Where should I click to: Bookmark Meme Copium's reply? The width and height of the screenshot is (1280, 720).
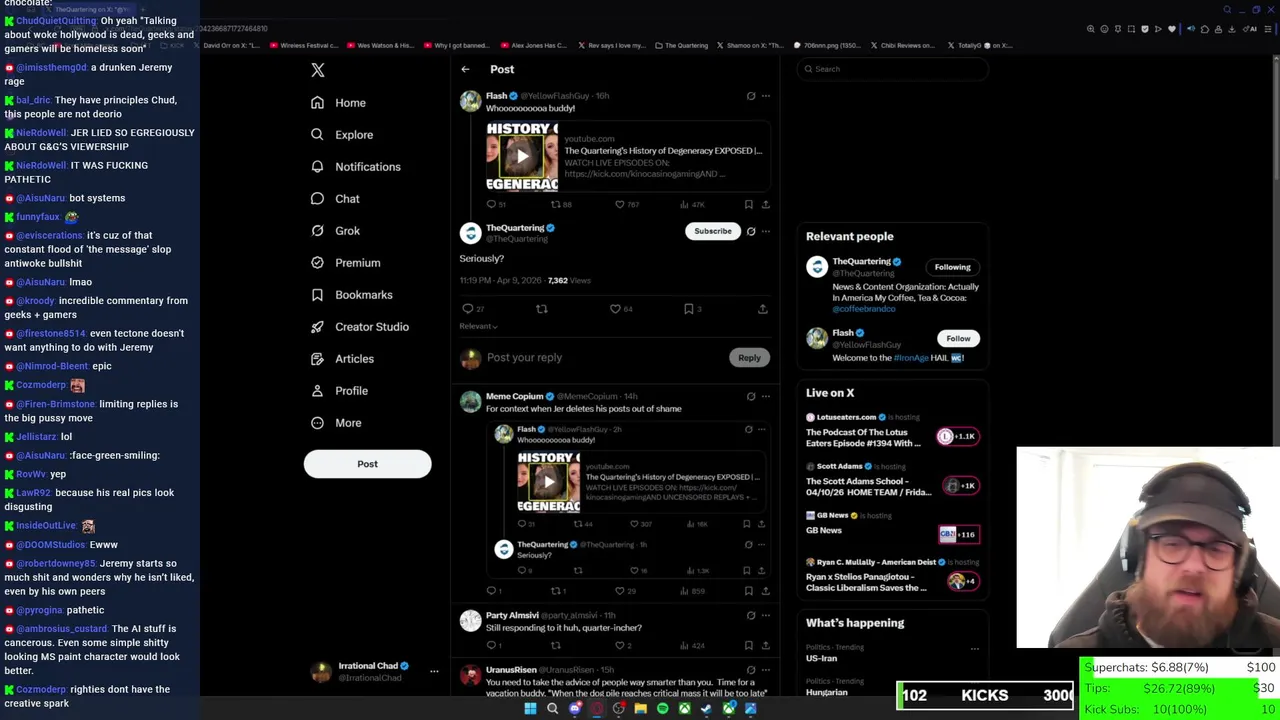(748, 591)
